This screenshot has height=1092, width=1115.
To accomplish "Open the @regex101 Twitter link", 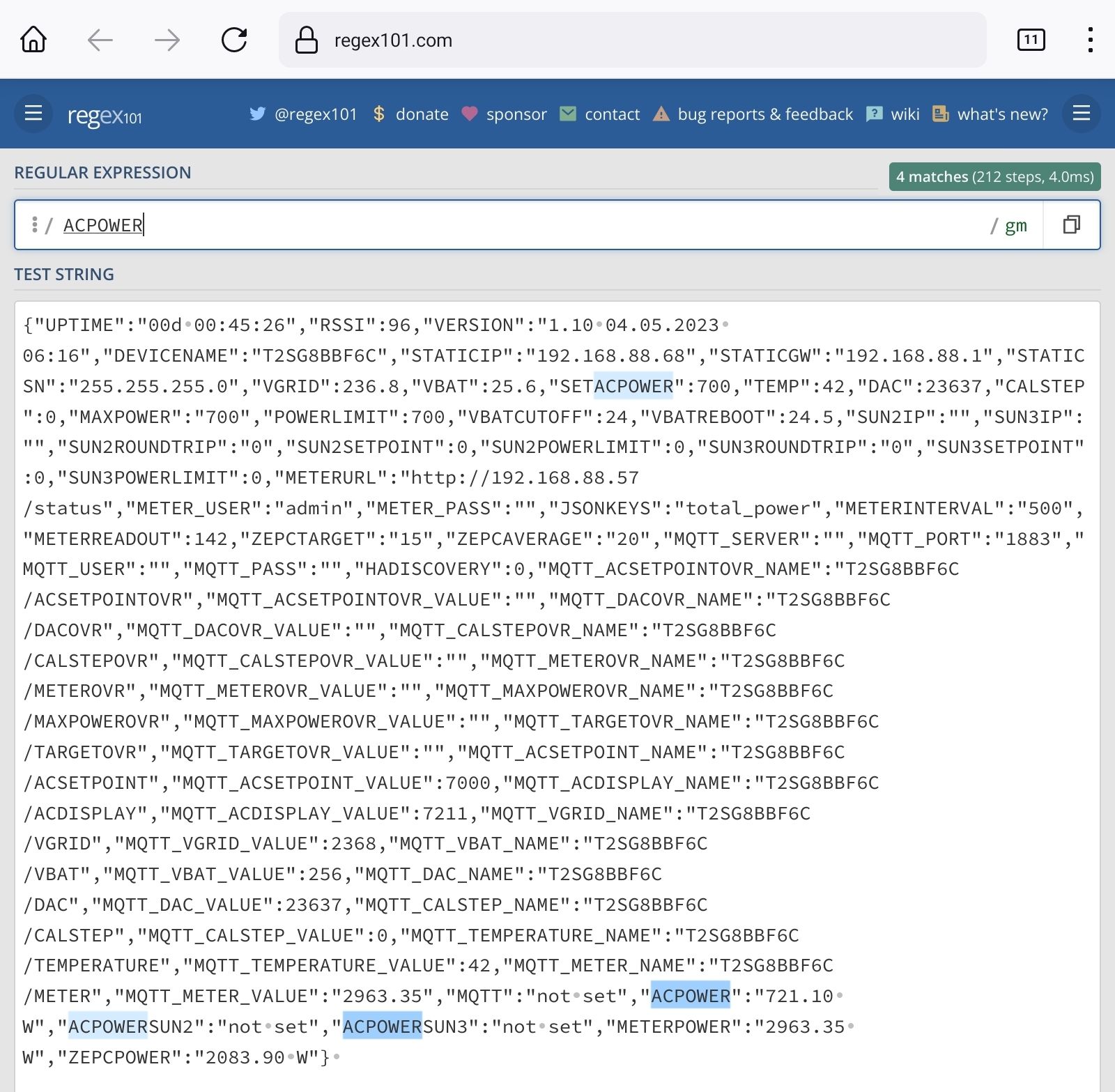I will tap(316, 114).
